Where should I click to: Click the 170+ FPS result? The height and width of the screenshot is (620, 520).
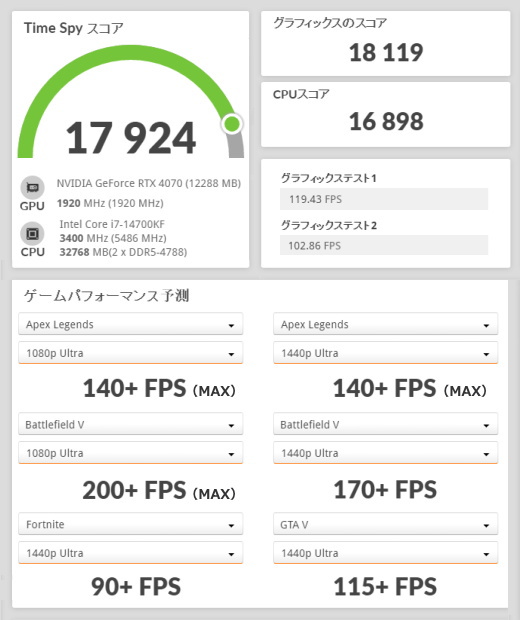pos(385,490)
